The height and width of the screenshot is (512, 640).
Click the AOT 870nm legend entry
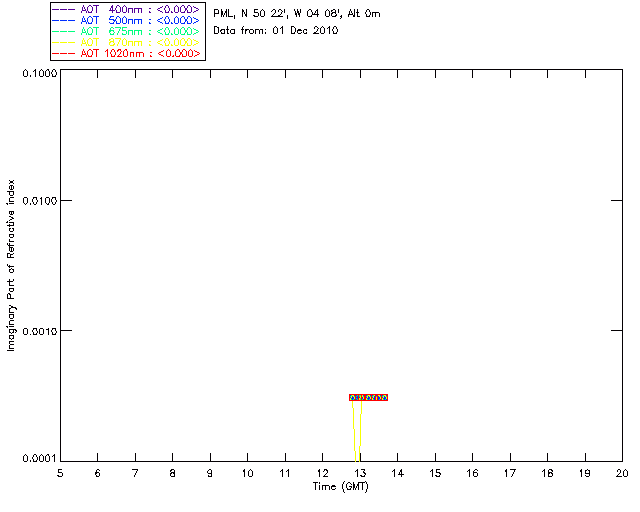click(x=126, y=42)
